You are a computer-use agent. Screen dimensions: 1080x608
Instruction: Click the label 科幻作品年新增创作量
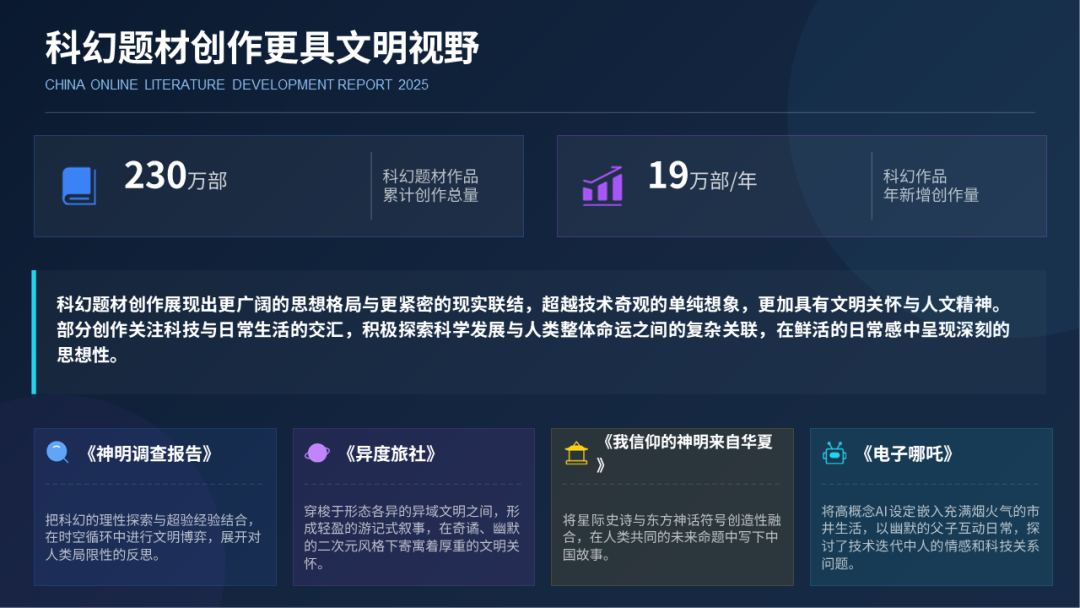(931, 186)
